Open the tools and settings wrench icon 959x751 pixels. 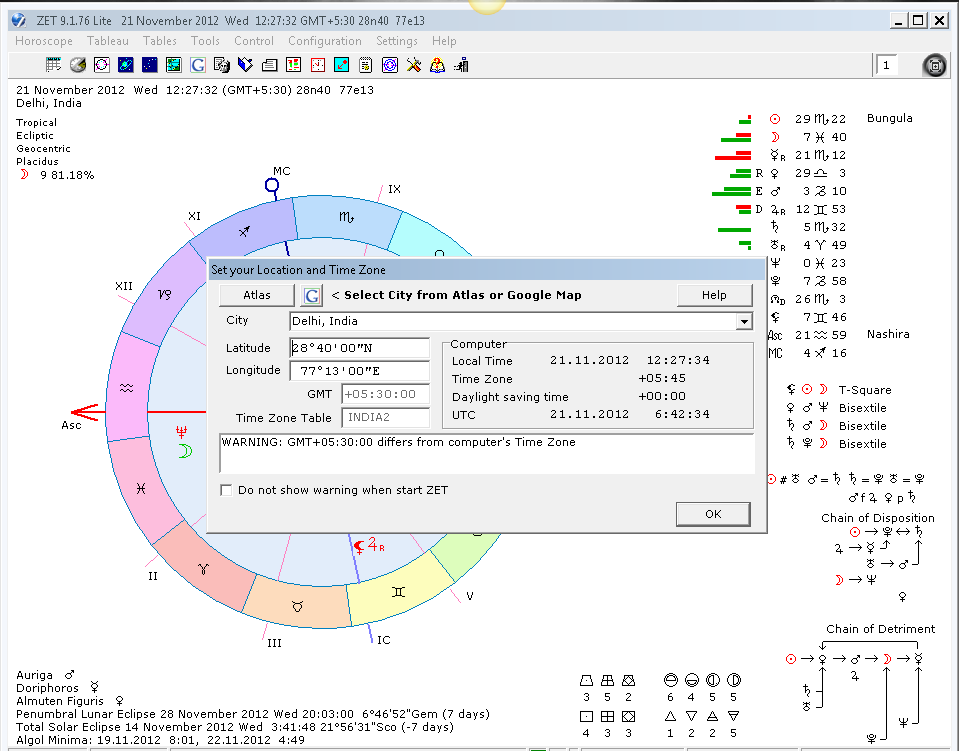(x=413, y=65)
